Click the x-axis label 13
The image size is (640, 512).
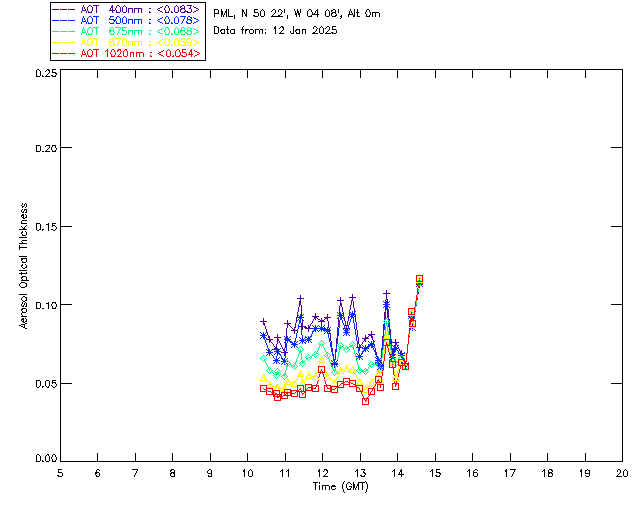(360, 473)
